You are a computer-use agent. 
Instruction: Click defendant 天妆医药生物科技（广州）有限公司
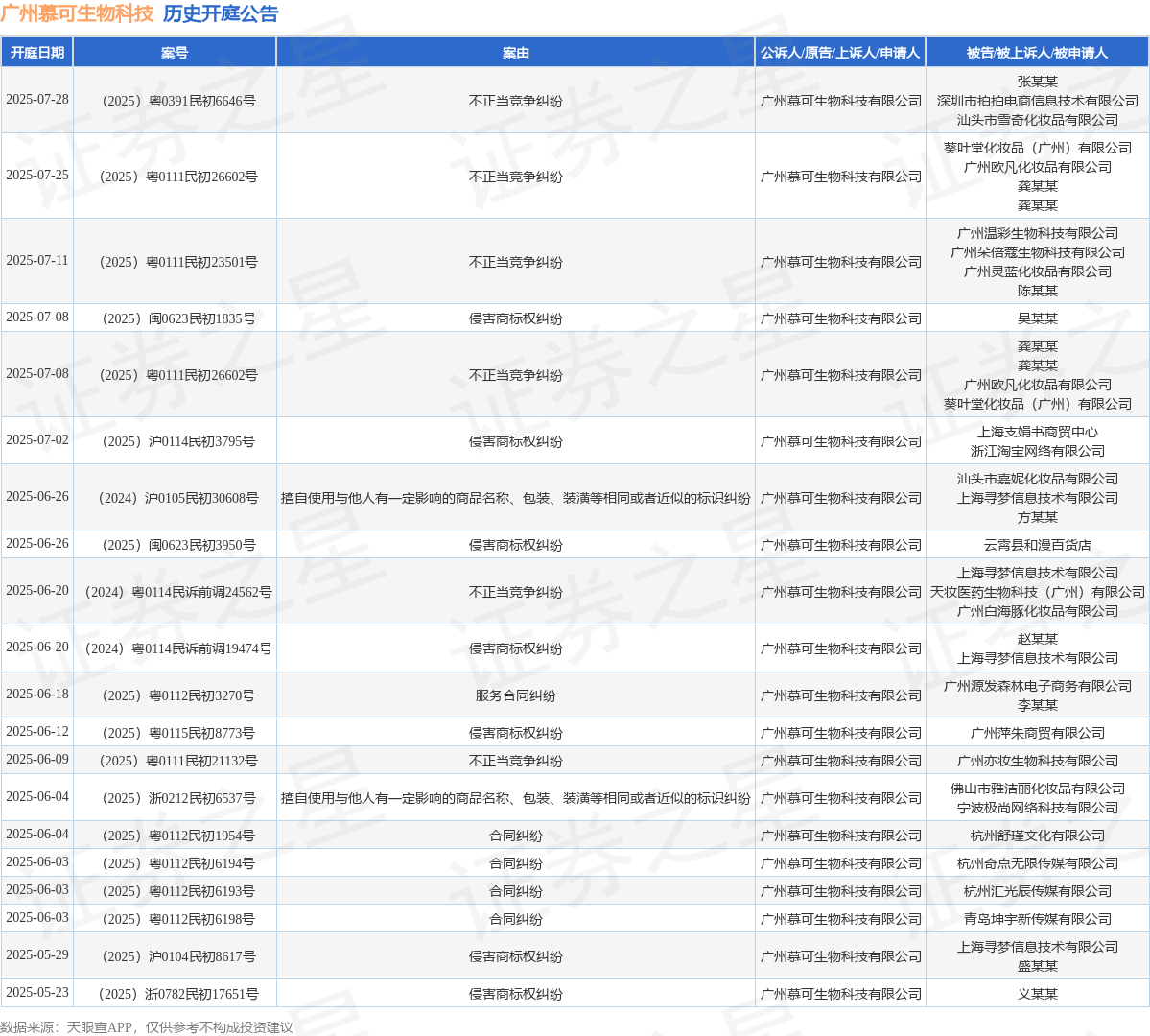(1037, 591)
